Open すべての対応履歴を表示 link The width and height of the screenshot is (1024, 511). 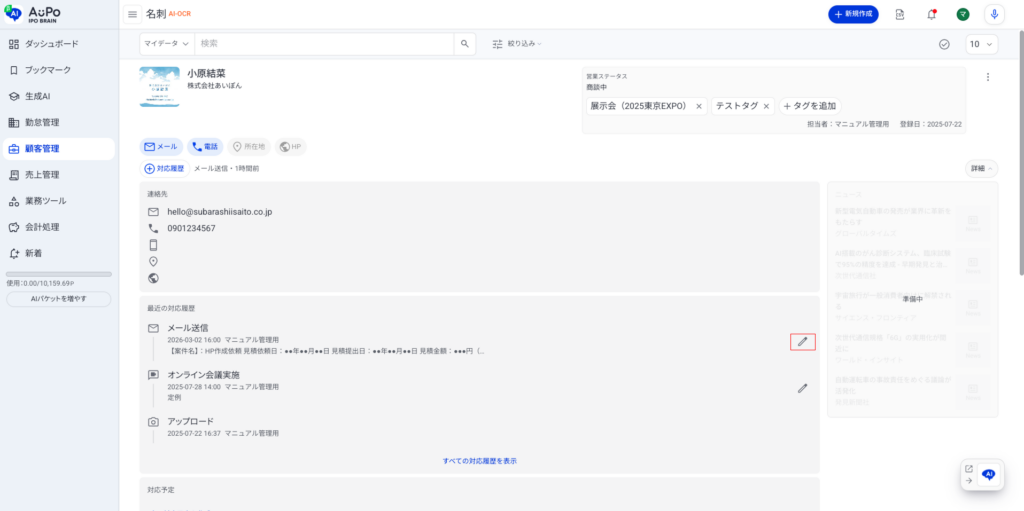pyautogui.click(x=479, y=461)
